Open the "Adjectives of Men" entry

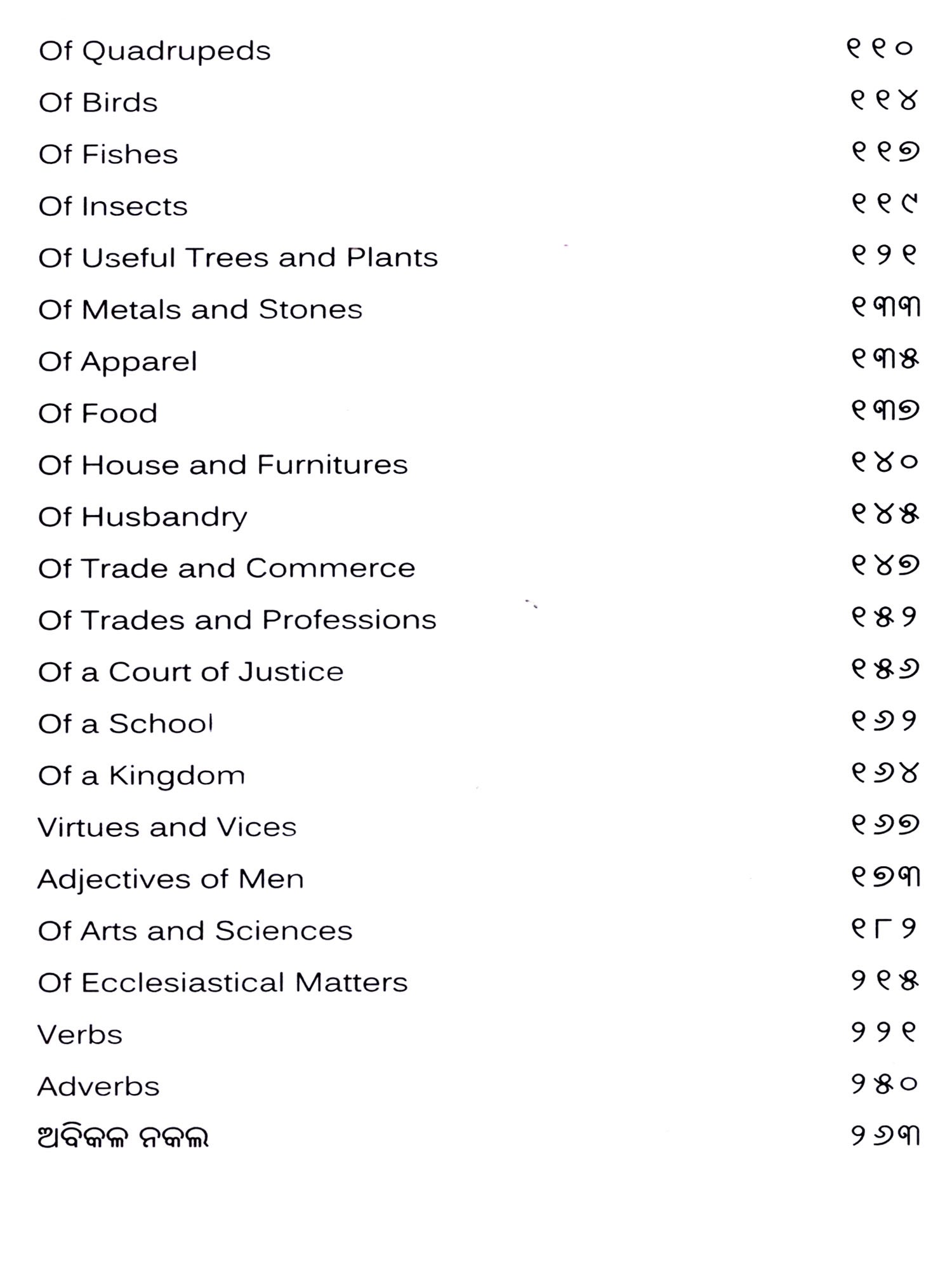pyautogui.click(x=171, y=879)
